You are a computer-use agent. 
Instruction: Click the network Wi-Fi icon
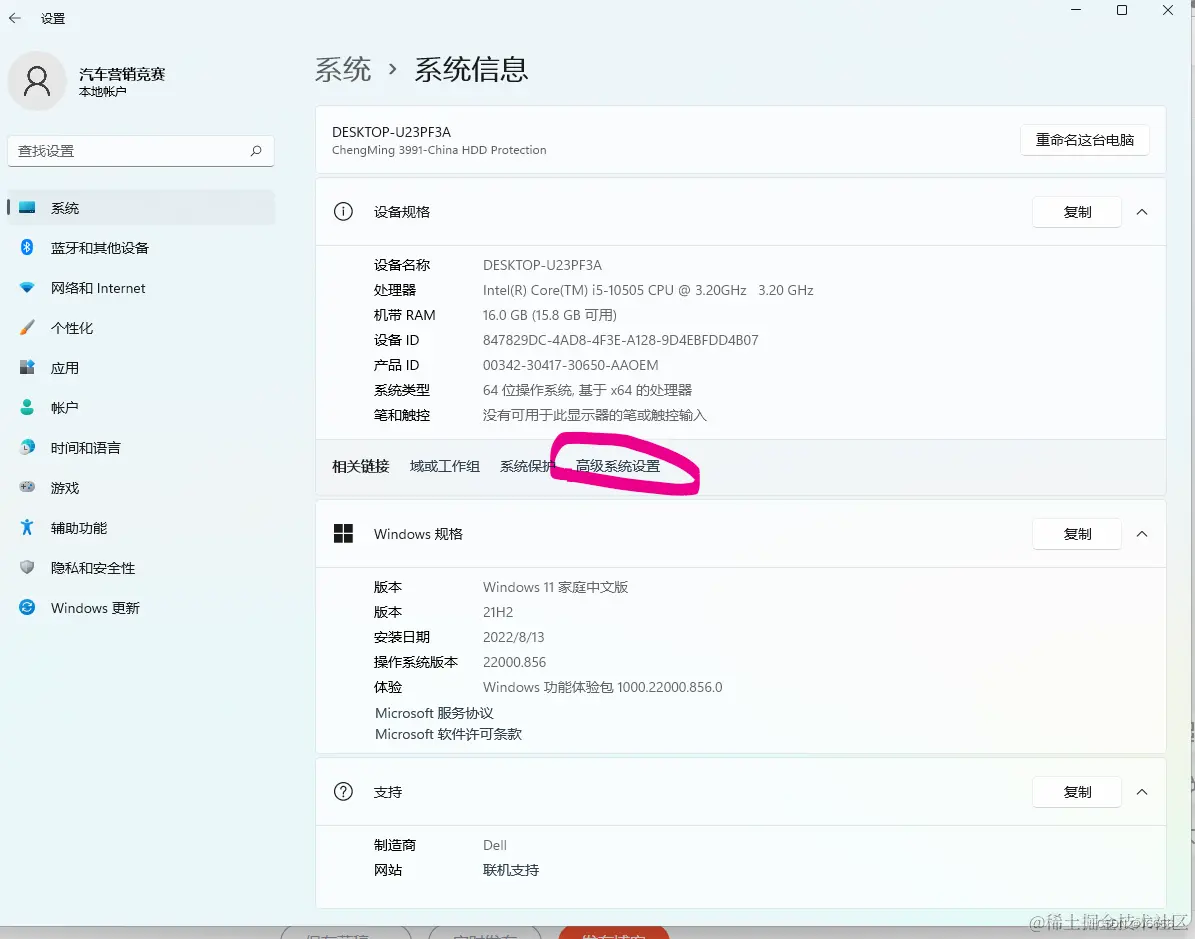(x=27, y=287)
